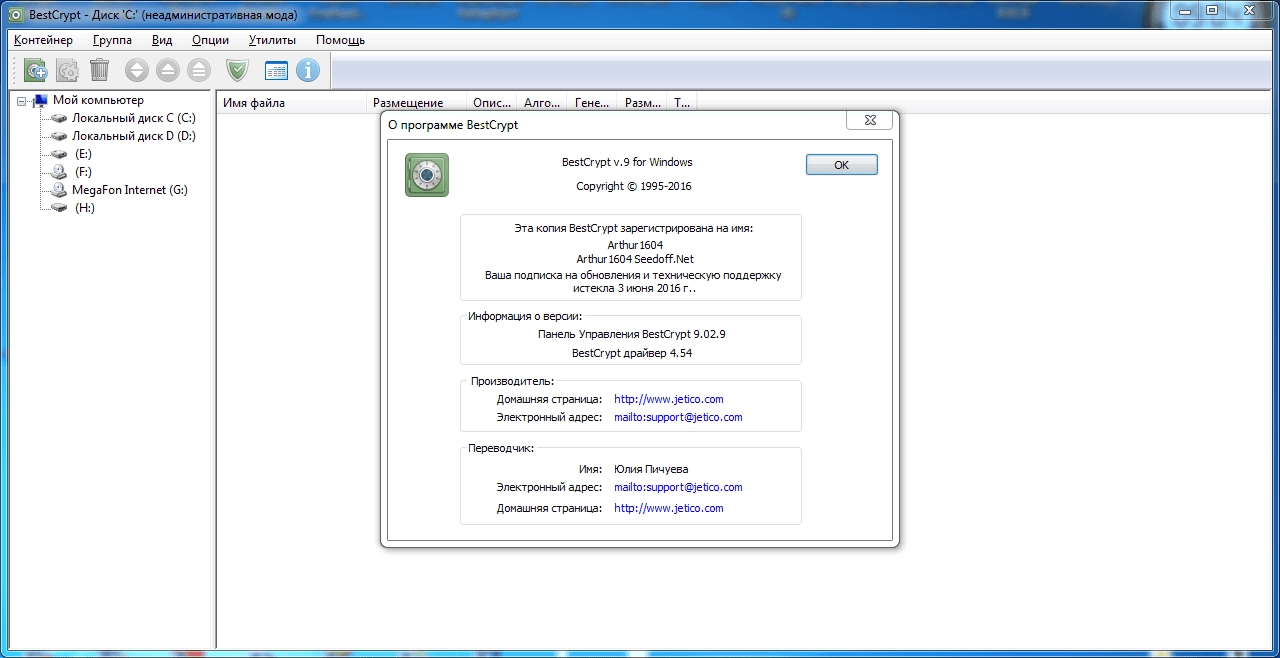Select the (F:) drive label
Screen dimensions: 1280x658
pyautogui.click(x=83, y=172)
